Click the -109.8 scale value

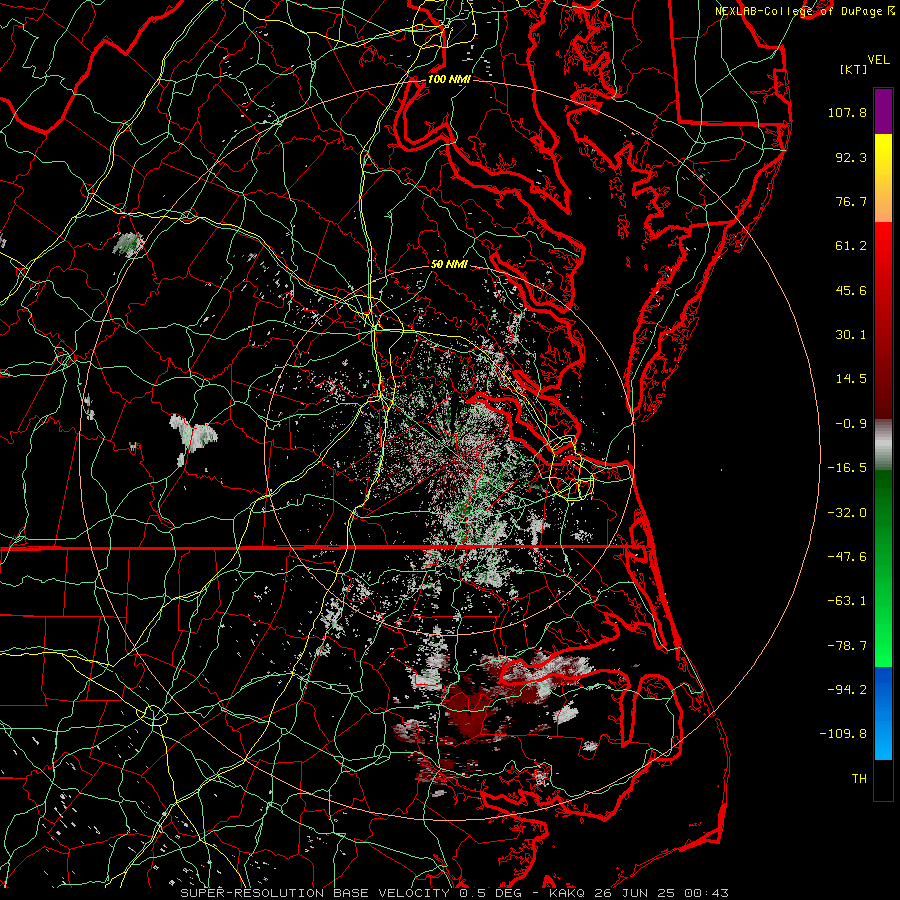[843, 734]
